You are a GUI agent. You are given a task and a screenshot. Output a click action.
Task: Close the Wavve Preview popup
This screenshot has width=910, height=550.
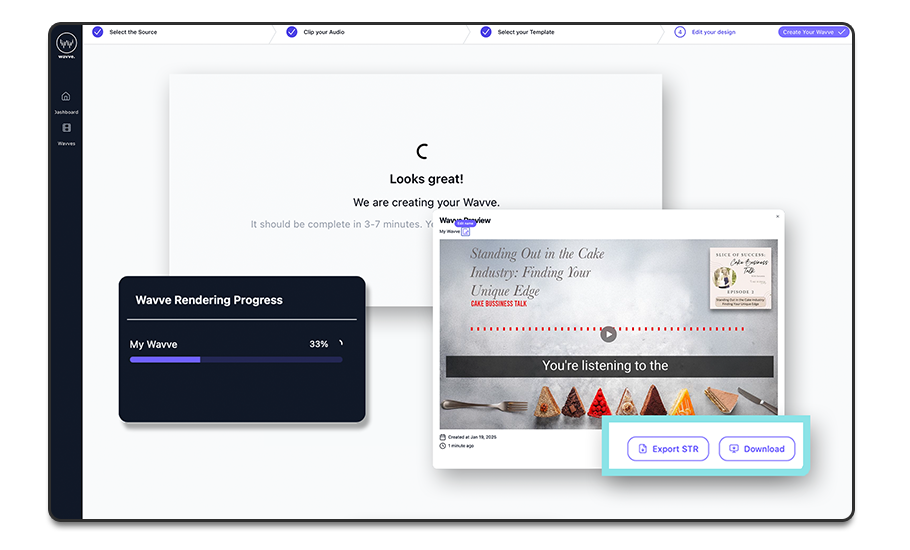pos(777,216)
